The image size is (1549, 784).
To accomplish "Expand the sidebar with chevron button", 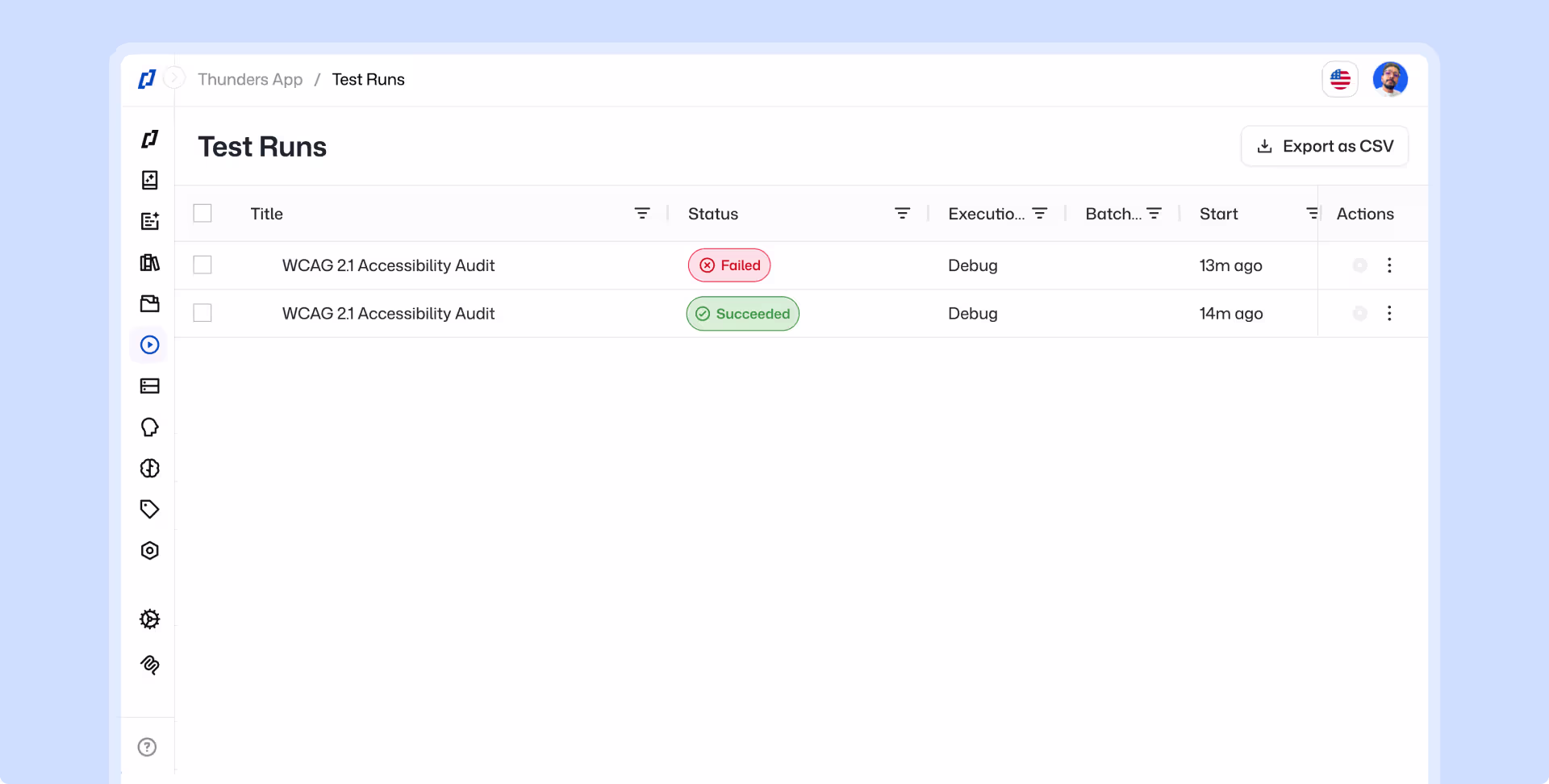I will (174, 78).
